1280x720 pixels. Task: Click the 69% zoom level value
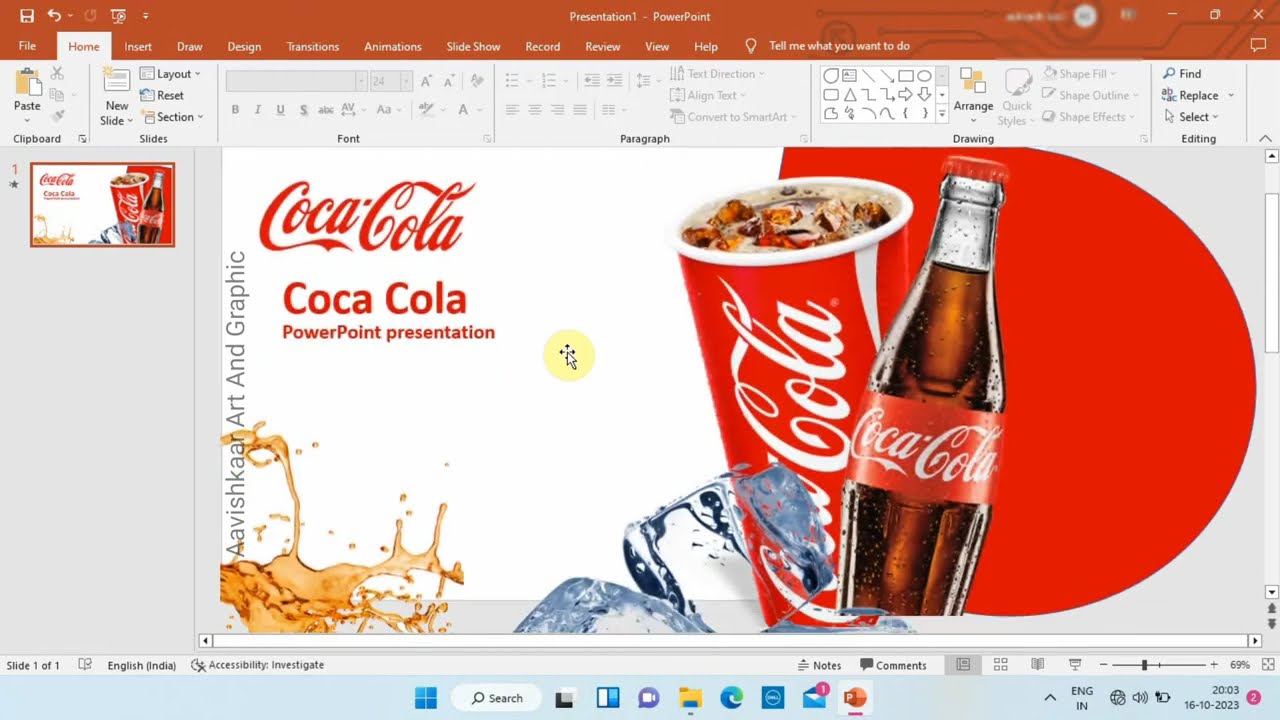[1240, 665]
